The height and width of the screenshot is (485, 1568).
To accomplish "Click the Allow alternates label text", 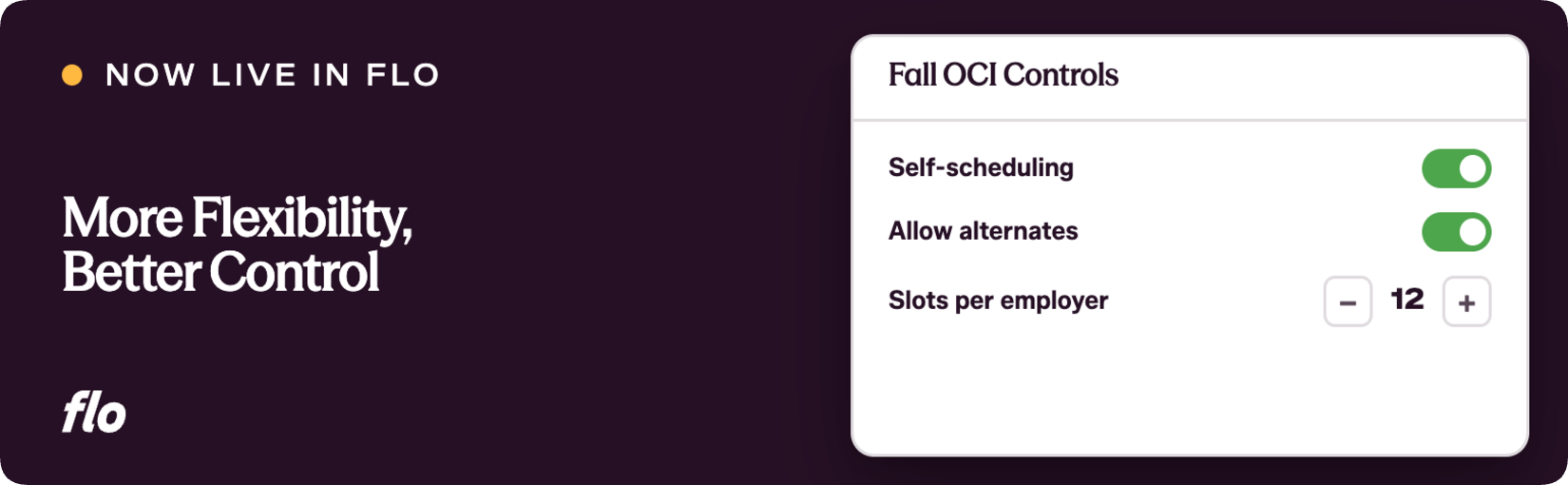I will tap(983, 231).
